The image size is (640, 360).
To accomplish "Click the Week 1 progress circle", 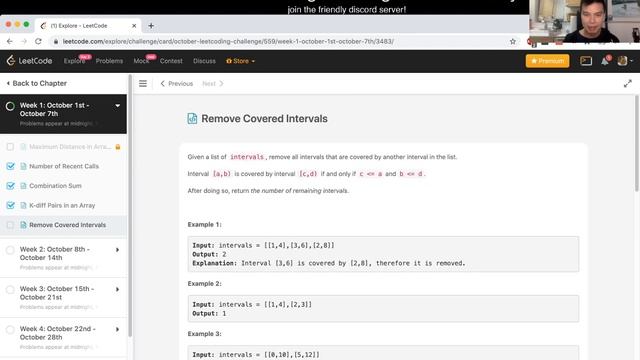I will coord(10,107).
